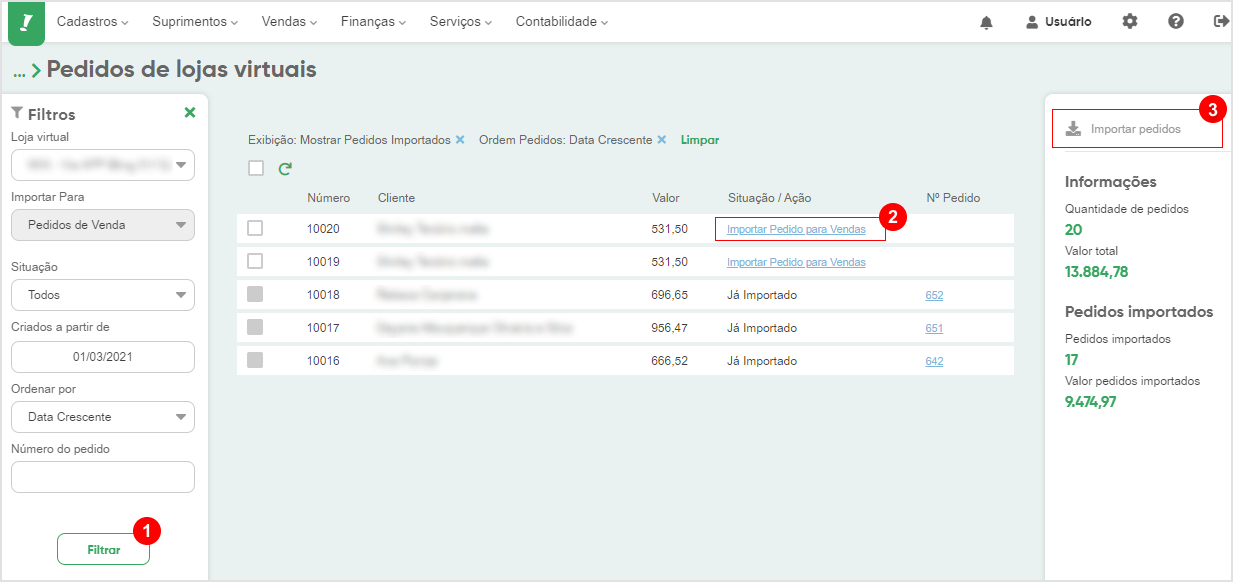
Task: Open the settings gear icon
Action: (x=1130, y=21)
